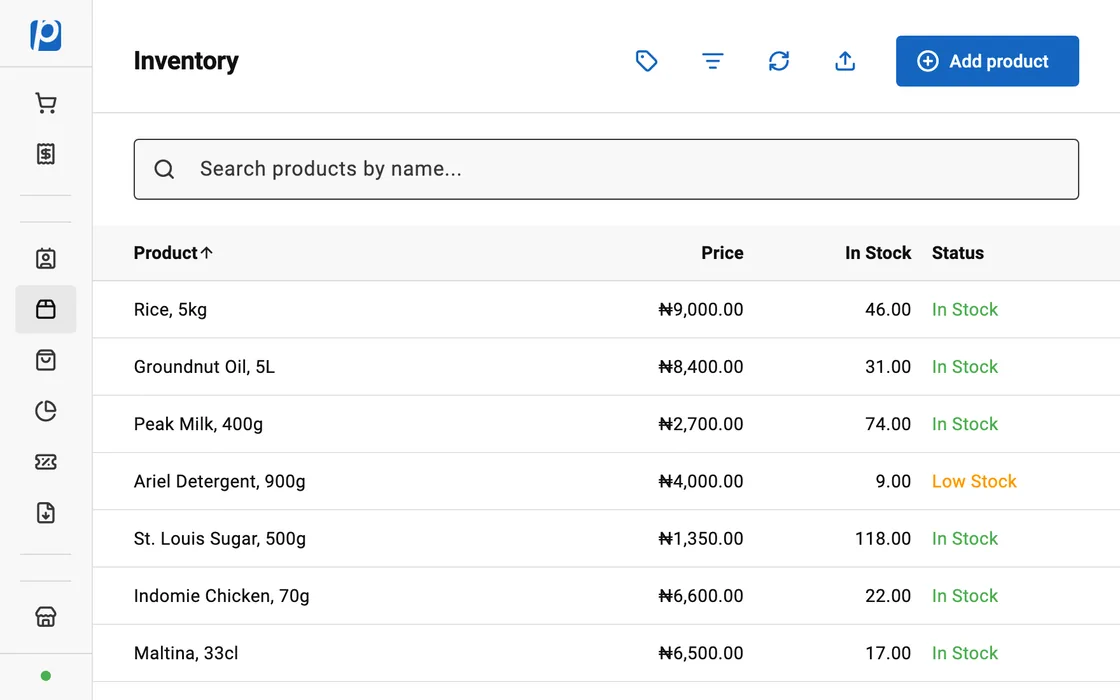Click the price tag icon in header
Viewport: 1120px width, 700px height.
click(x=646, y=61)
